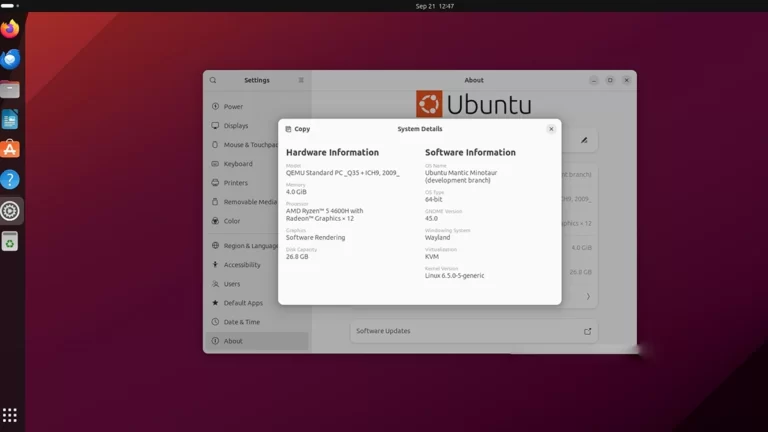The height and width of the screenshot is (432, 768).
Task: Click the Displays monitor icon
Action: click(x=215, y=125)
